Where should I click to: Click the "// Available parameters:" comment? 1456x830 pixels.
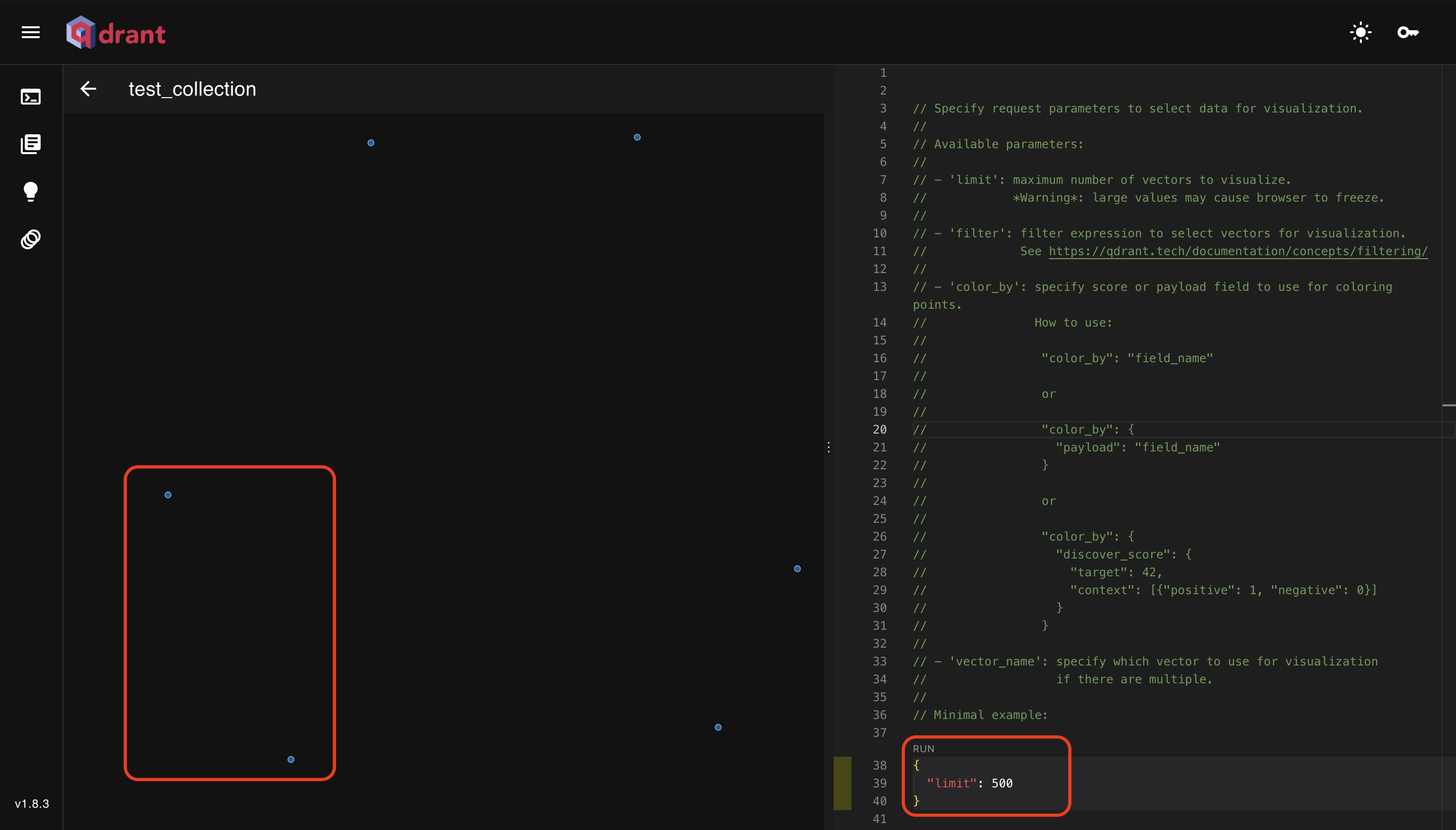click(998, 144)
